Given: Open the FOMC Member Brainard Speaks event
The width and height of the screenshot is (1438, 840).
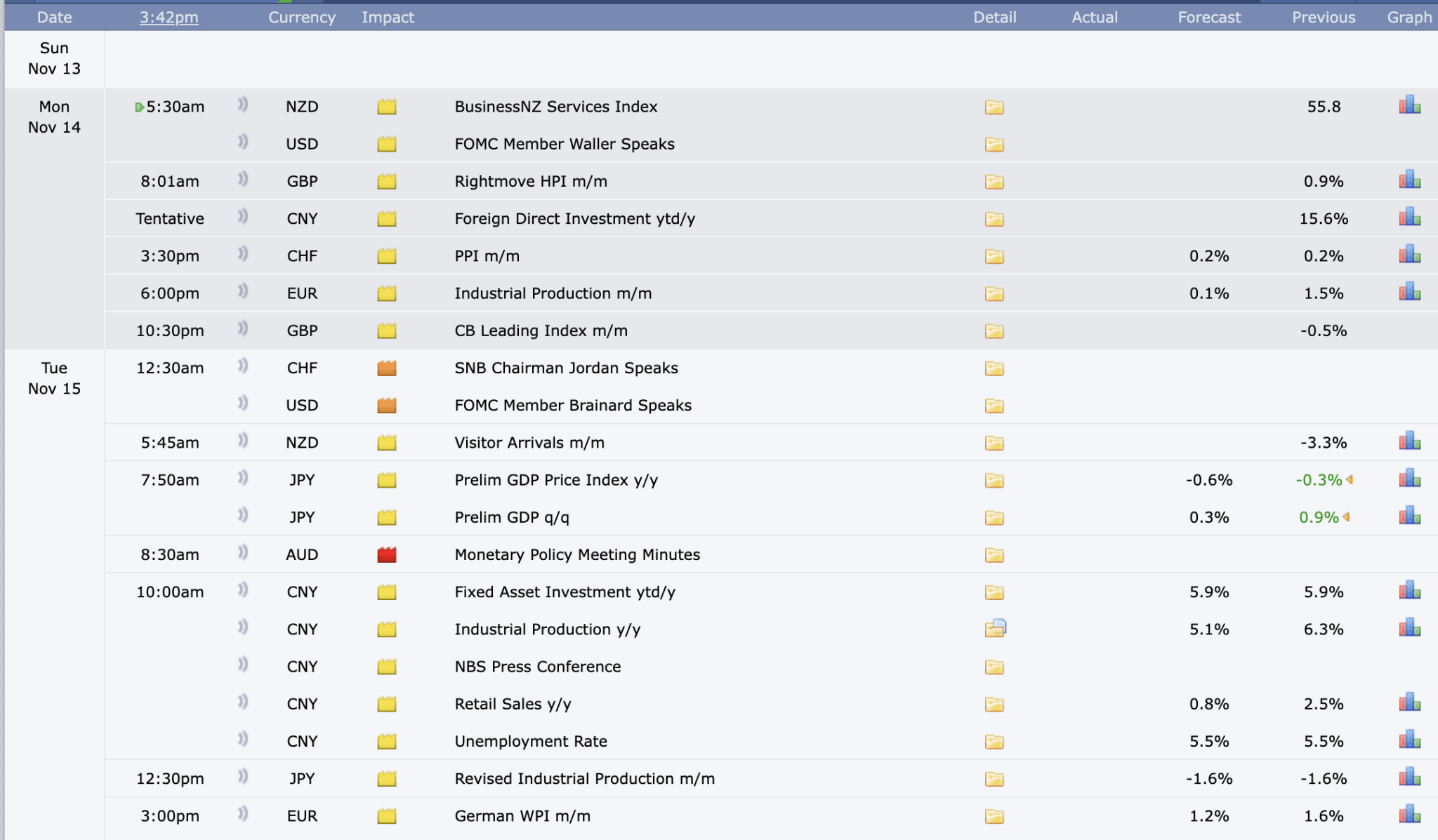Looking at the screenshot, I should [573, 406].
